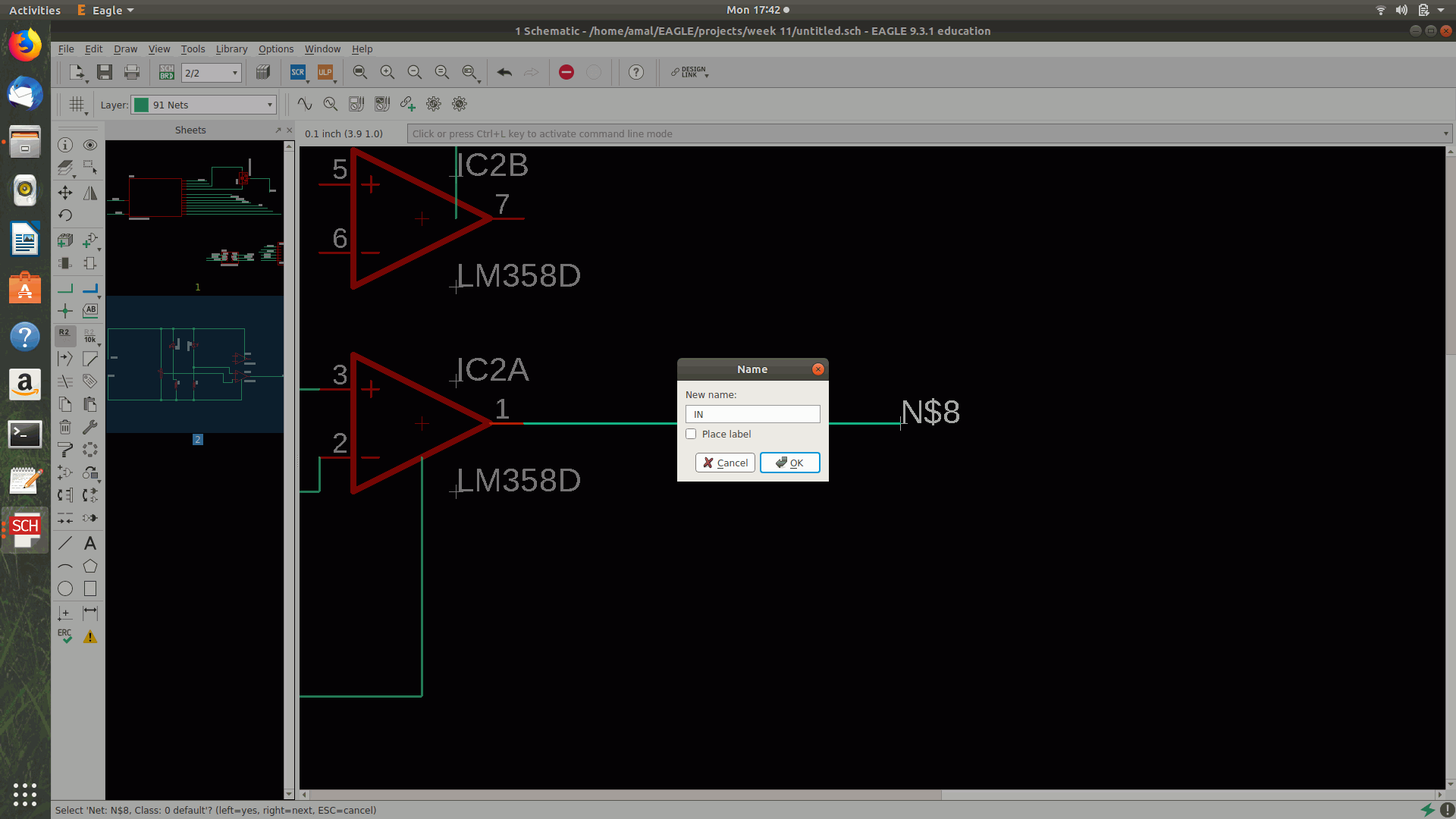Toggle the grid settings icon
This screenshot has width=1456, height=819.
click(x=77, y=105)
